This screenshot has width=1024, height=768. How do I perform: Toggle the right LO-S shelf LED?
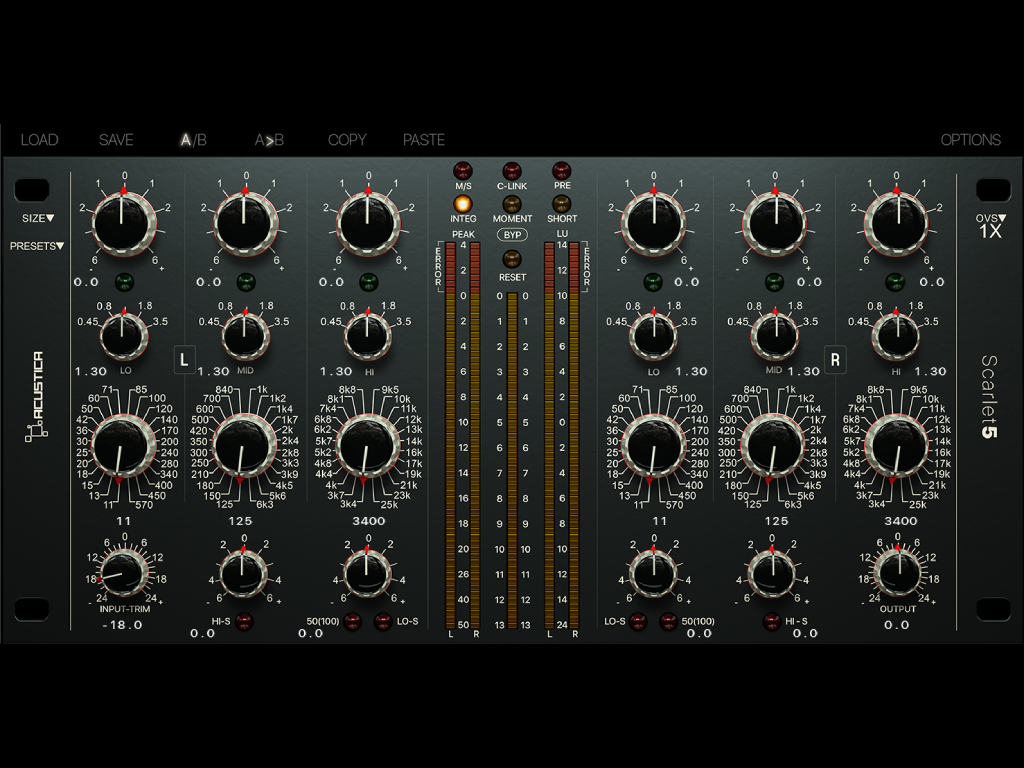click(638, 622)
